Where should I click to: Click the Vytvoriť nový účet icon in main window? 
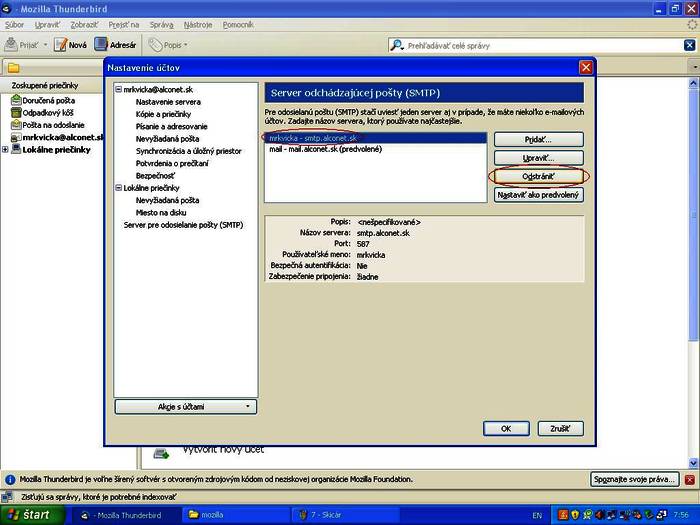(x=161, y=454)
